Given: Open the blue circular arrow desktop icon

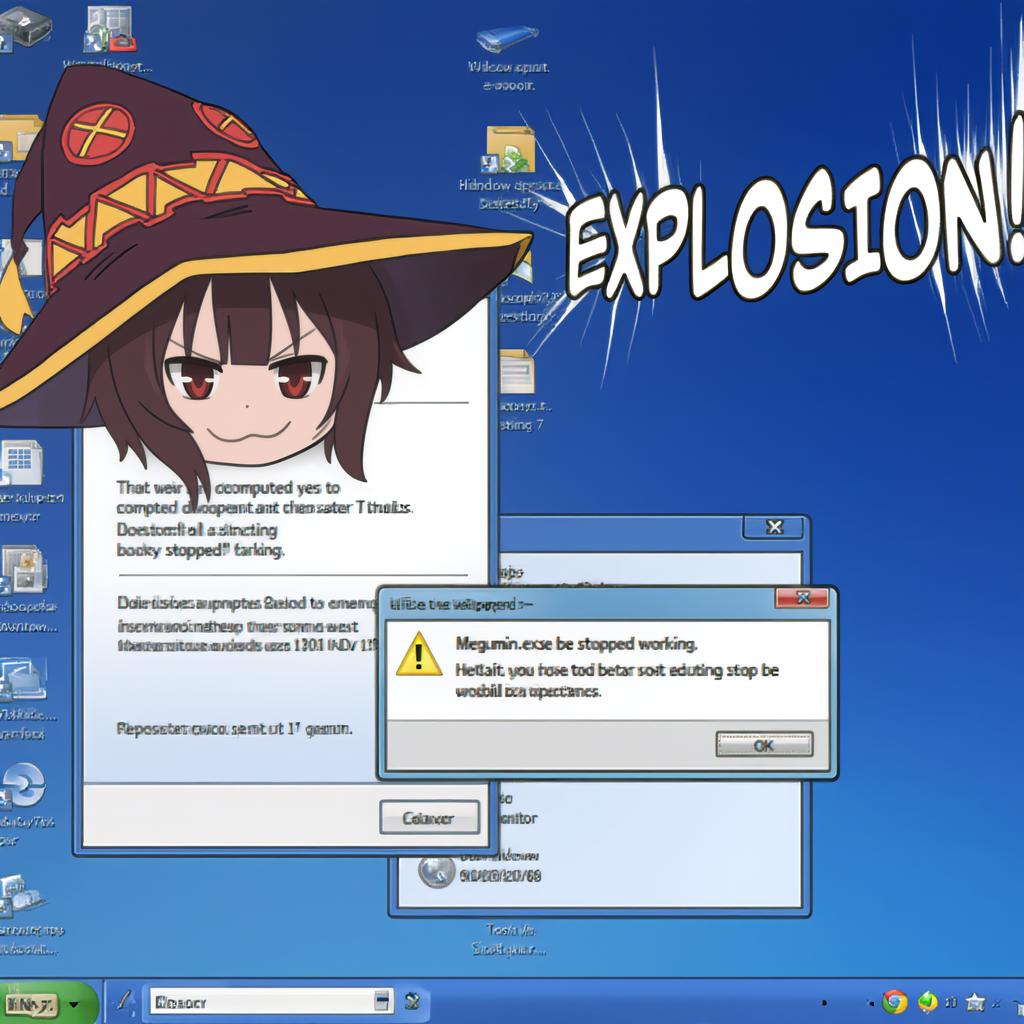Looking at the screenshot, I should click(x=22, y=787).
